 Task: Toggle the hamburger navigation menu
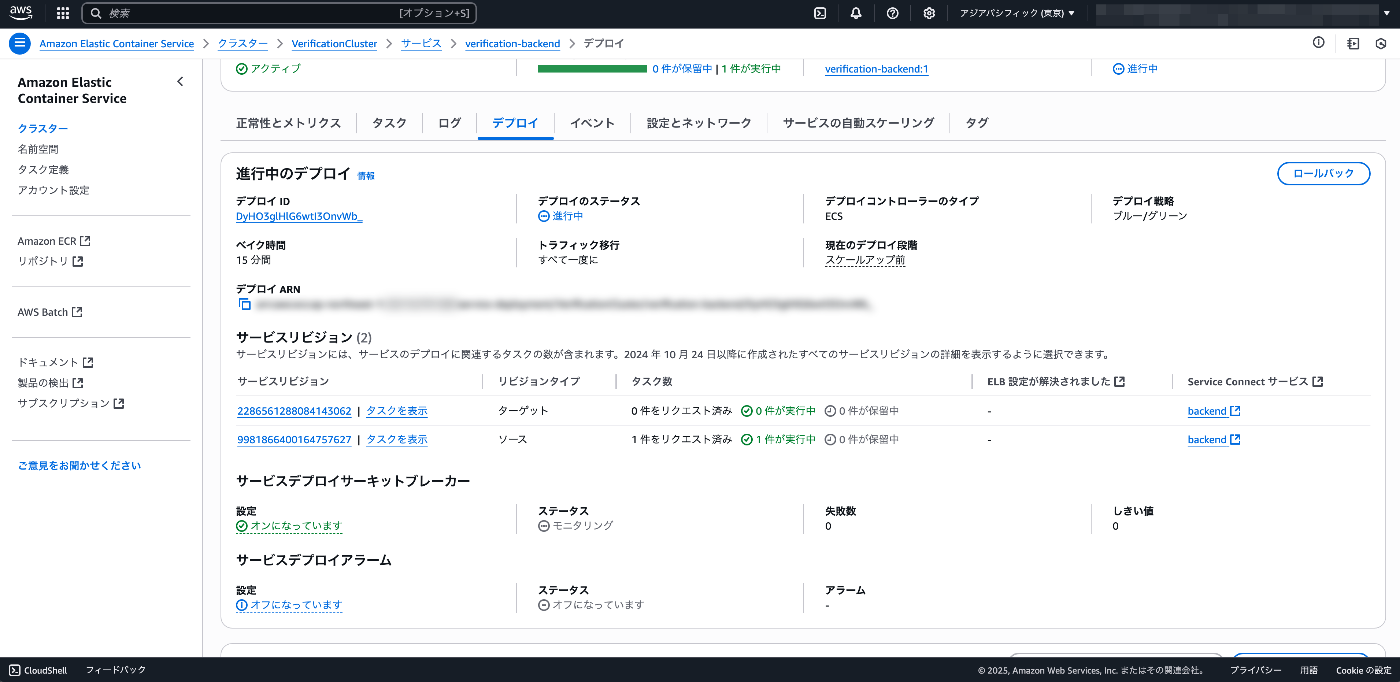tap(20, 44)
